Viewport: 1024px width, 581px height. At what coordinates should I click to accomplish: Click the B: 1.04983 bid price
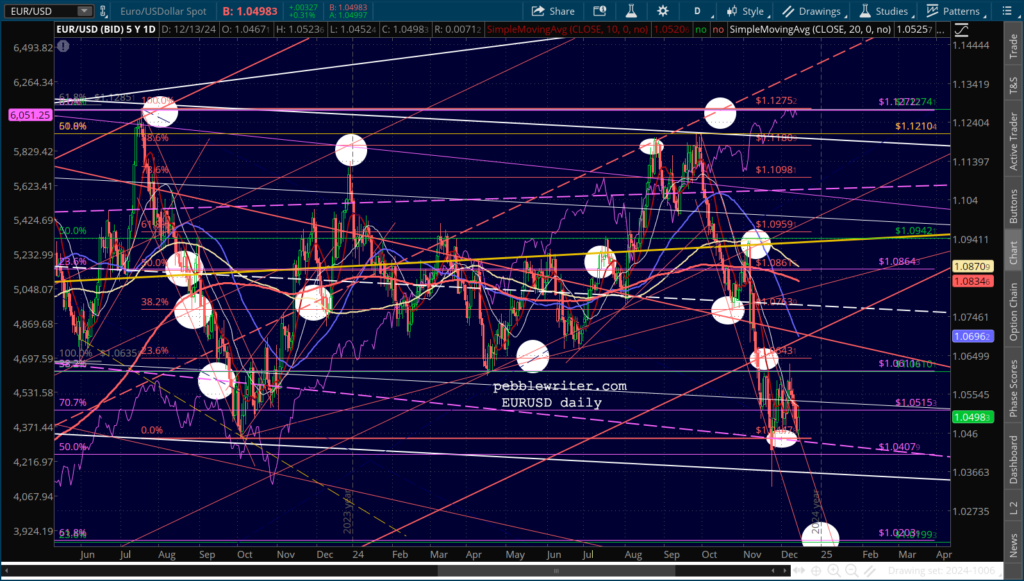point(249,11)
